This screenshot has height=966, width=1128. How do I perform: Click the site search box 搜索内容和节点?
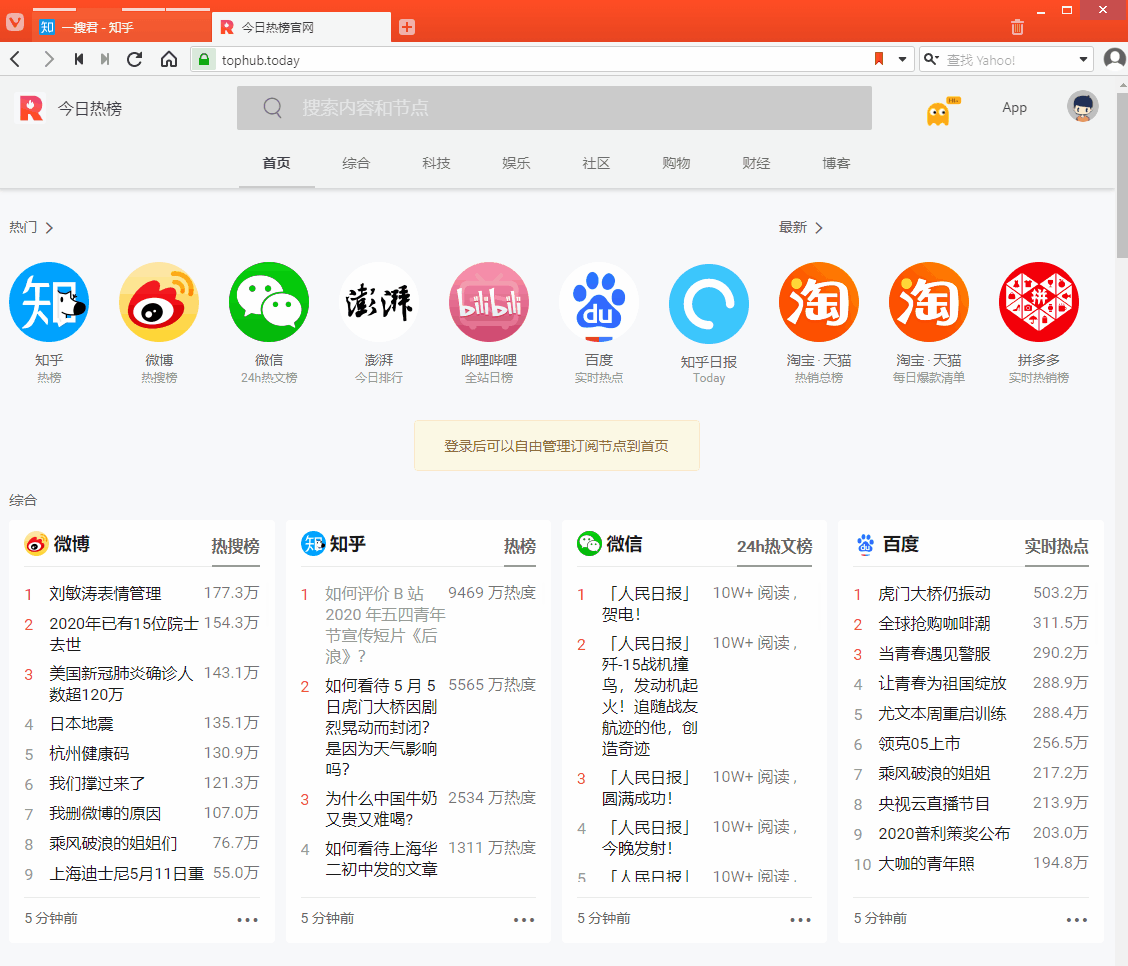click(x=554, y=108)
